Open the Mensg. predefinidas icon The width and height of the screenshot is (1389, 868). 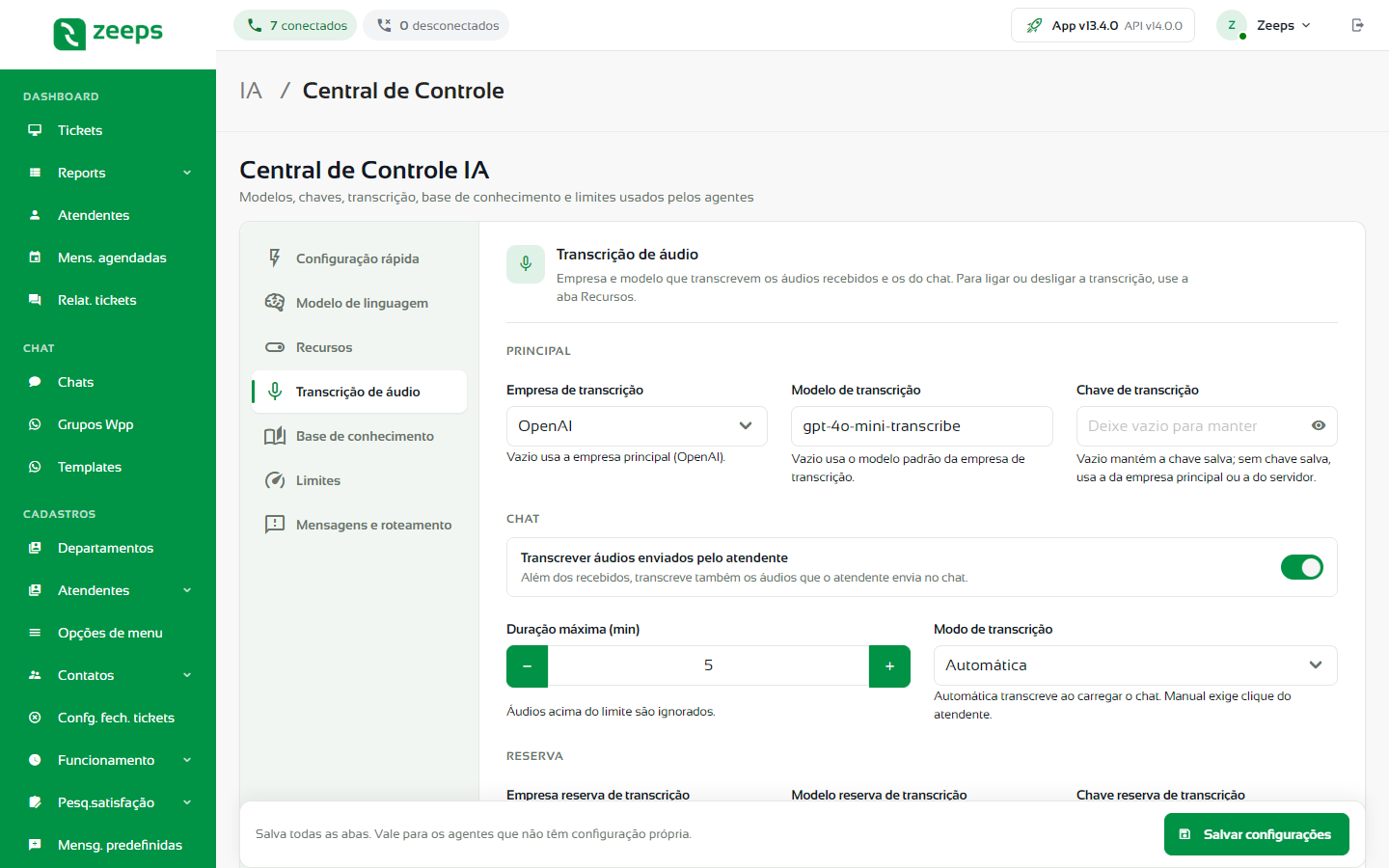pyautogui.click(x=35, y=845)
